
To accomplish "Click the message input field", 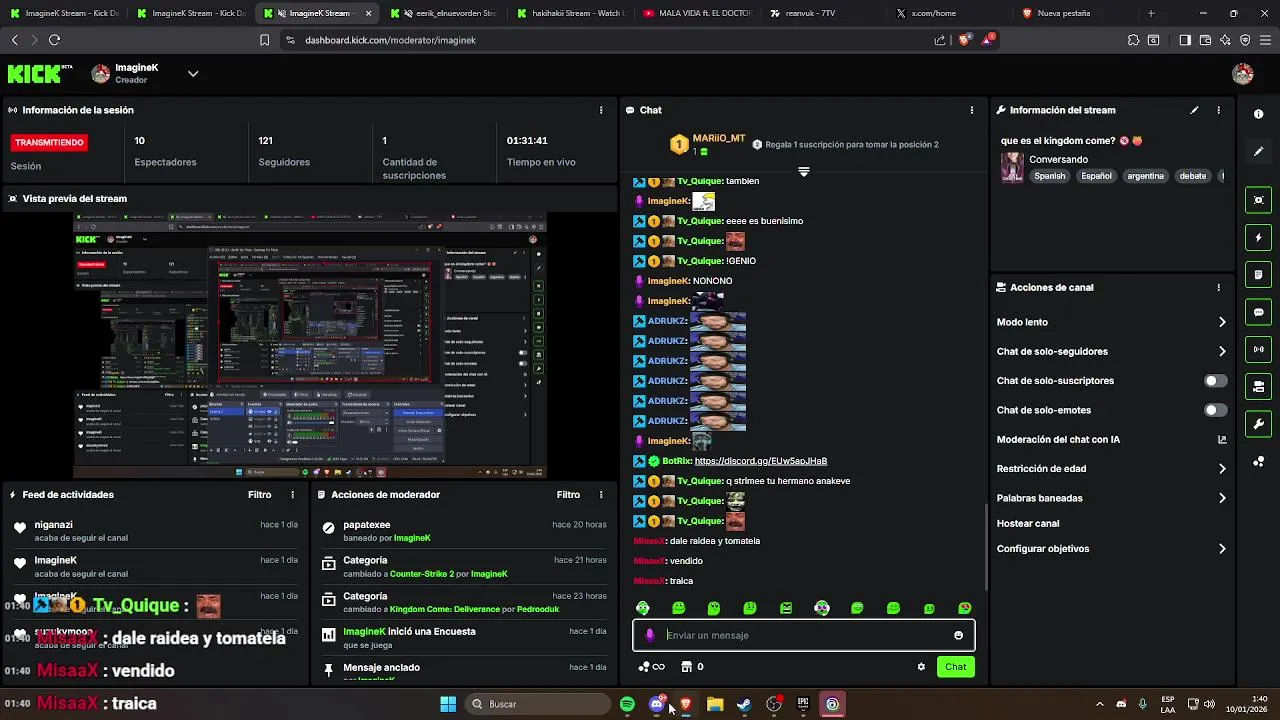I will (804, 635).
